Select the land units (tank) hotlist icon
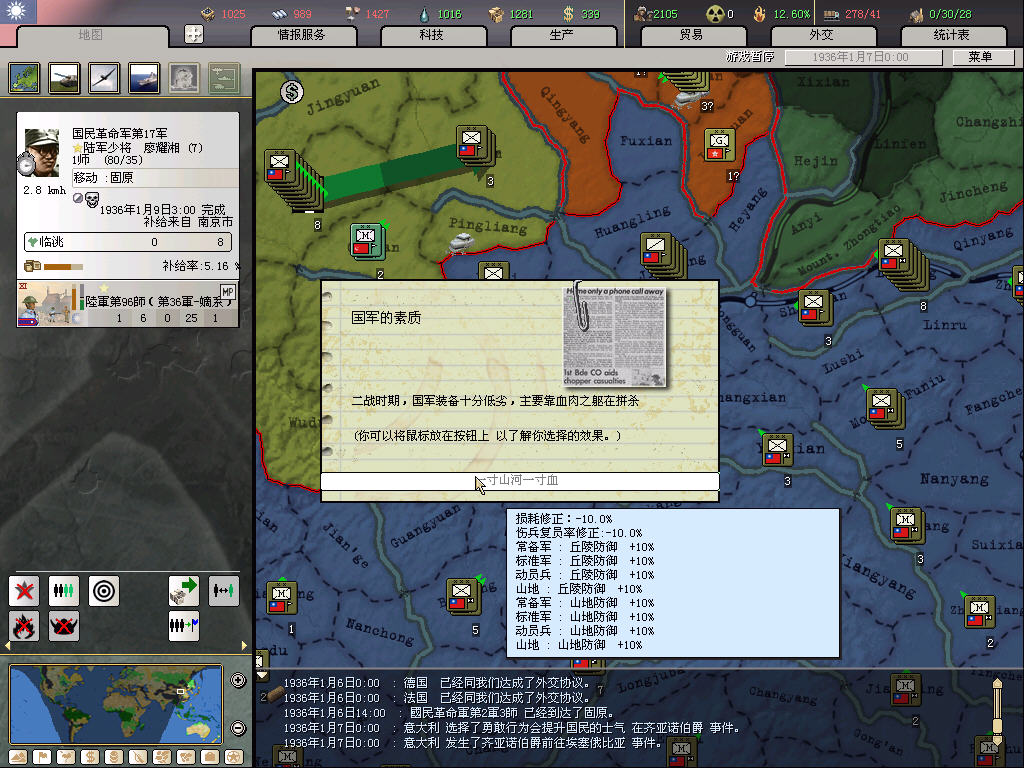This screenshot has height=768, width=1024. tap(64, 78)
